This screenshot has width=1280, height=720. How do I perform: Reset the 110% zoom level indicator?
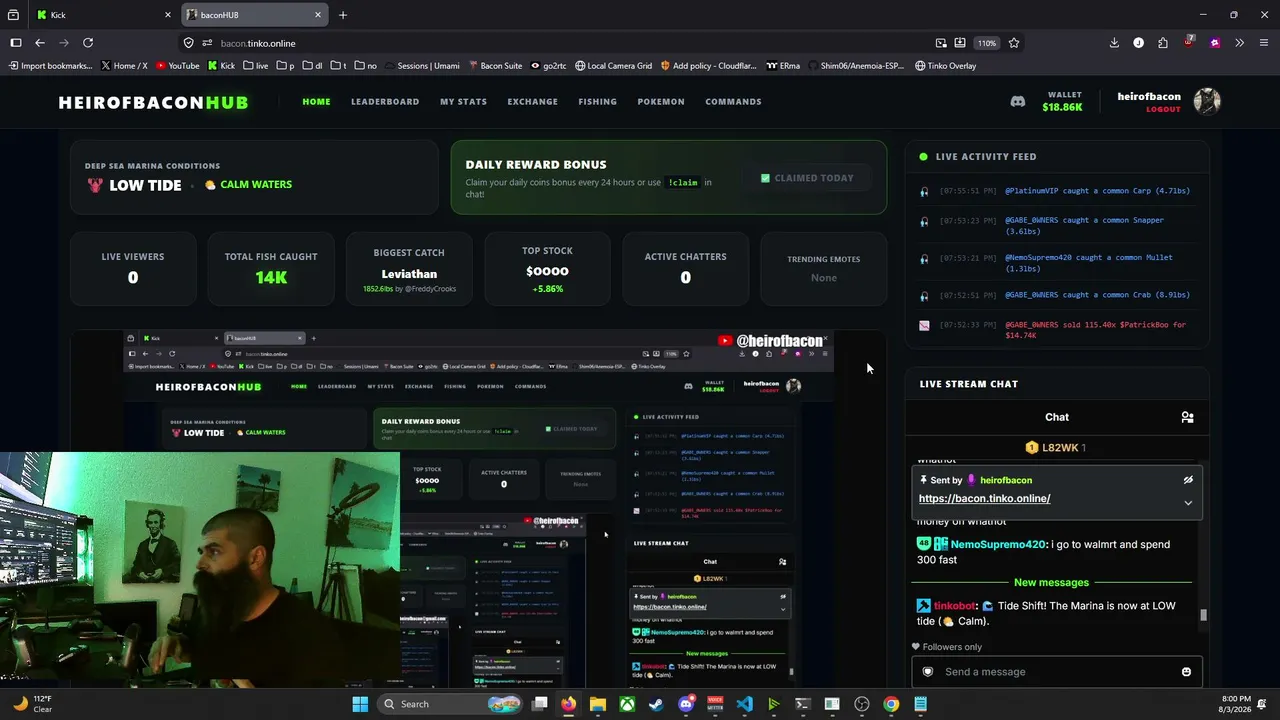pyautogui.click(x=987, y=43)
